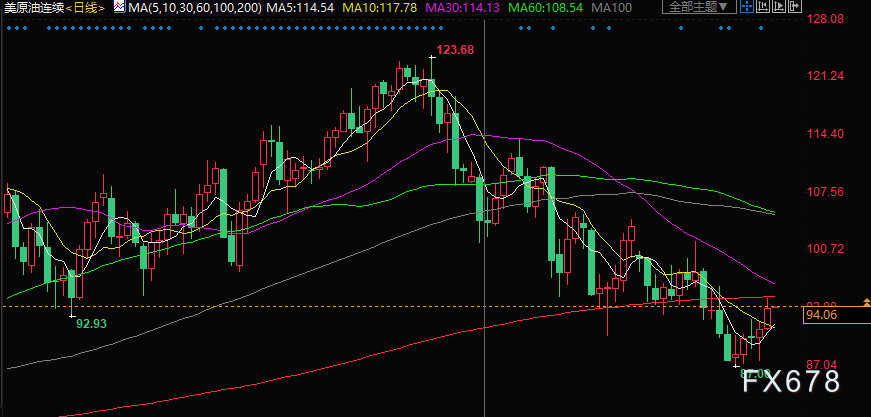This screenshot has height=417, width=871.
Task: Click the 92.93 low price marker
Action: pyautogui.click(x=91, y=323)
